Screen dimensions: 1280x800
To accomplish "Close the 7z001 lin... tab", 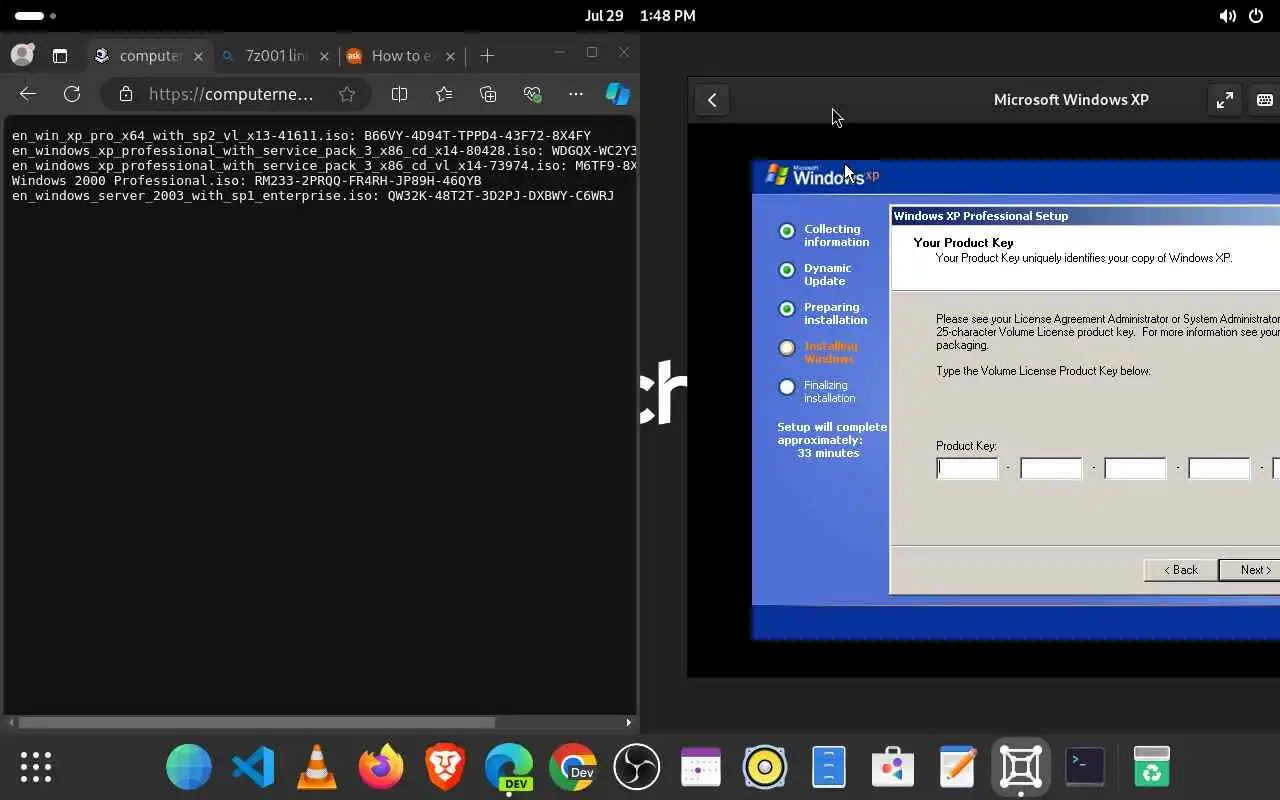I will pos(324,56).
